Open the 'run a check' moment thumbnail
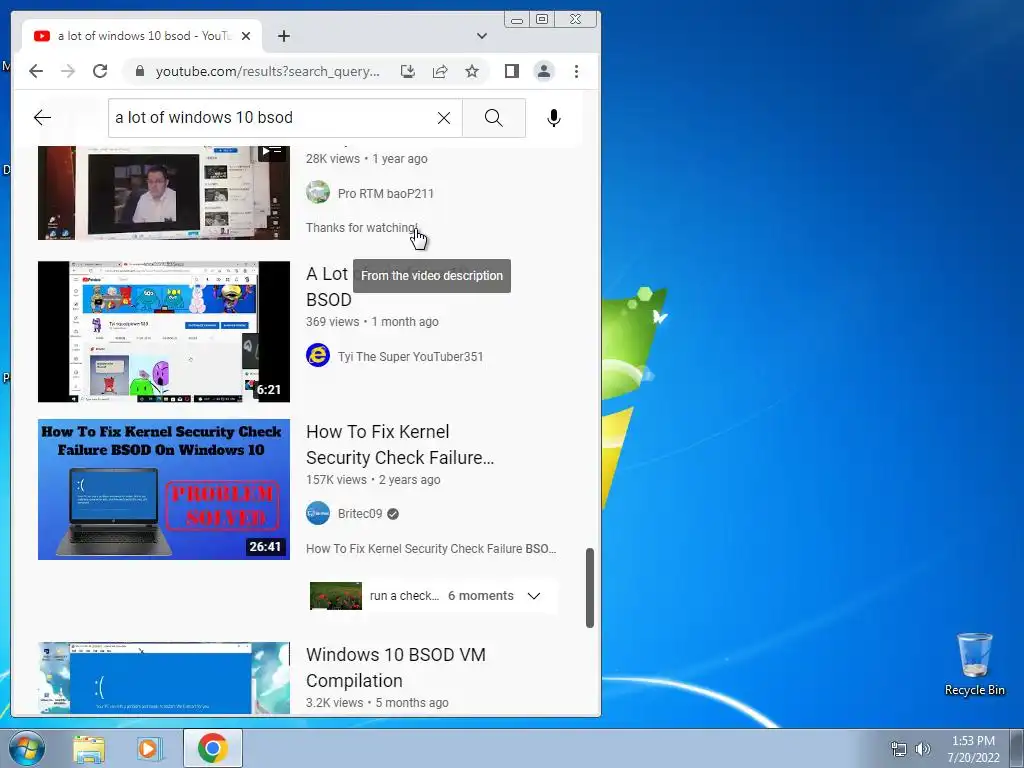 click(336, 596)
